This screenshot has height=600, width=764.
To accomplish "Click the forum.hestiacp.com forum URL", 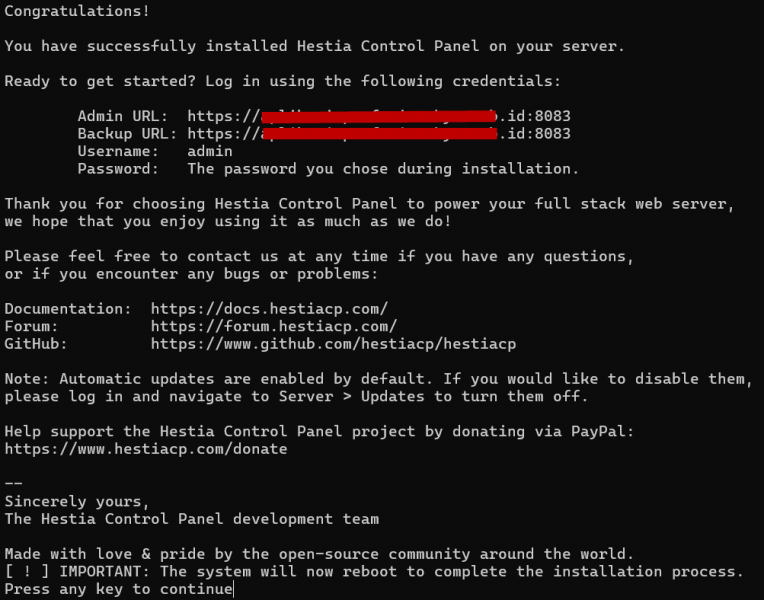I will click(x=274, y=327).
